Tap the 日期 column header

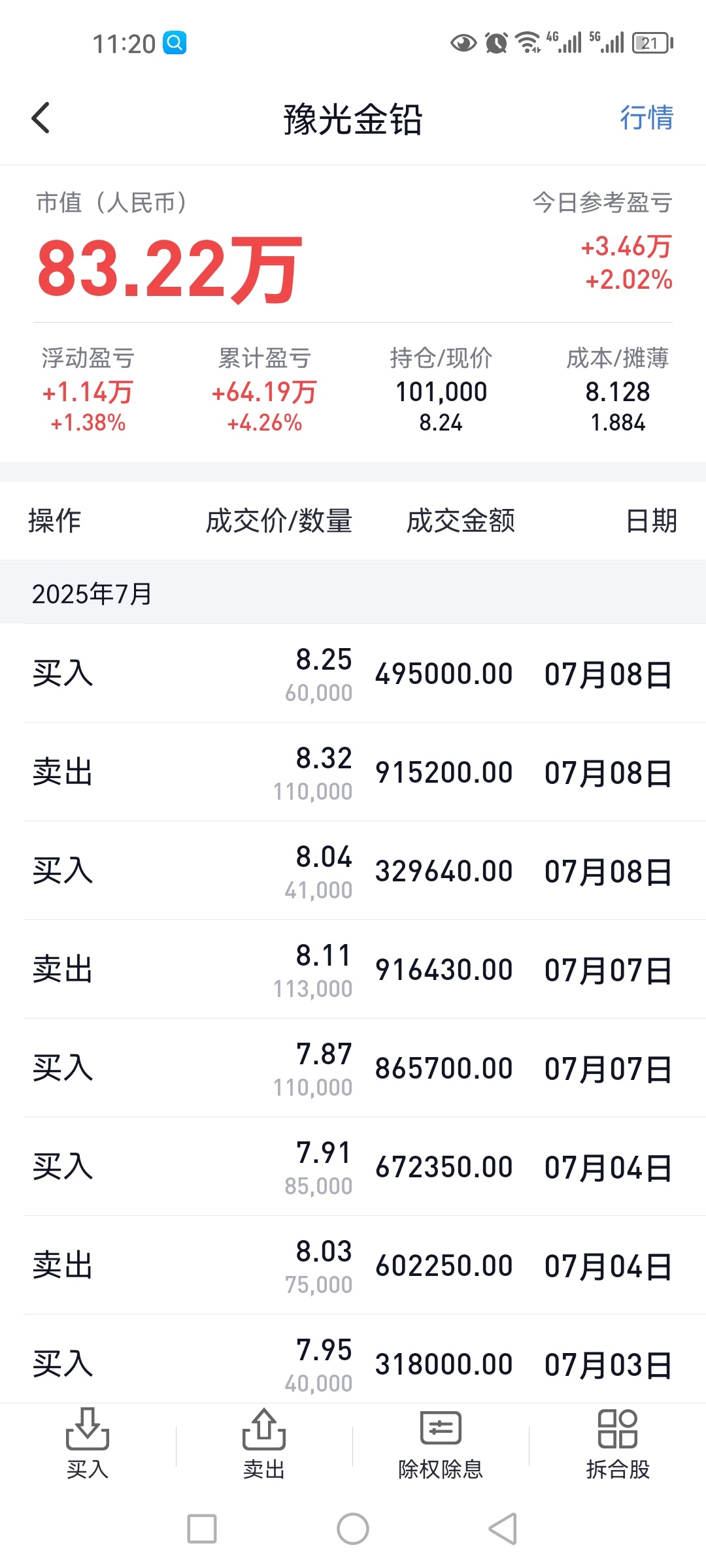pos(651,521)
